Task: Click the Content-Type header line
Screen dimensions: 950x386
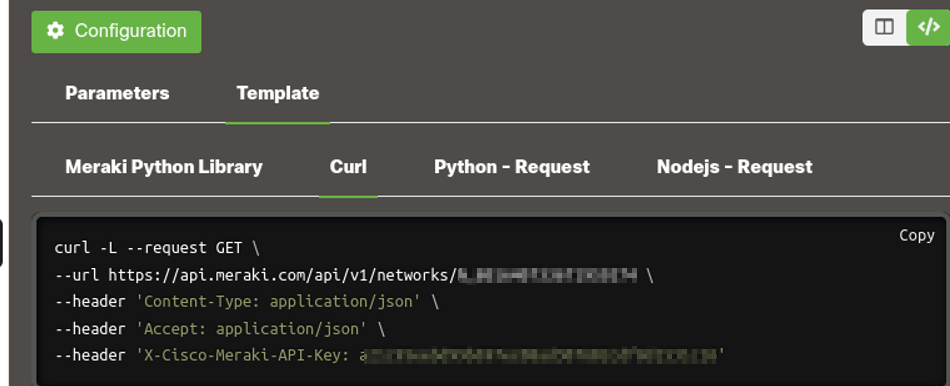Action: pyautogui.click(x=246, y=302)
